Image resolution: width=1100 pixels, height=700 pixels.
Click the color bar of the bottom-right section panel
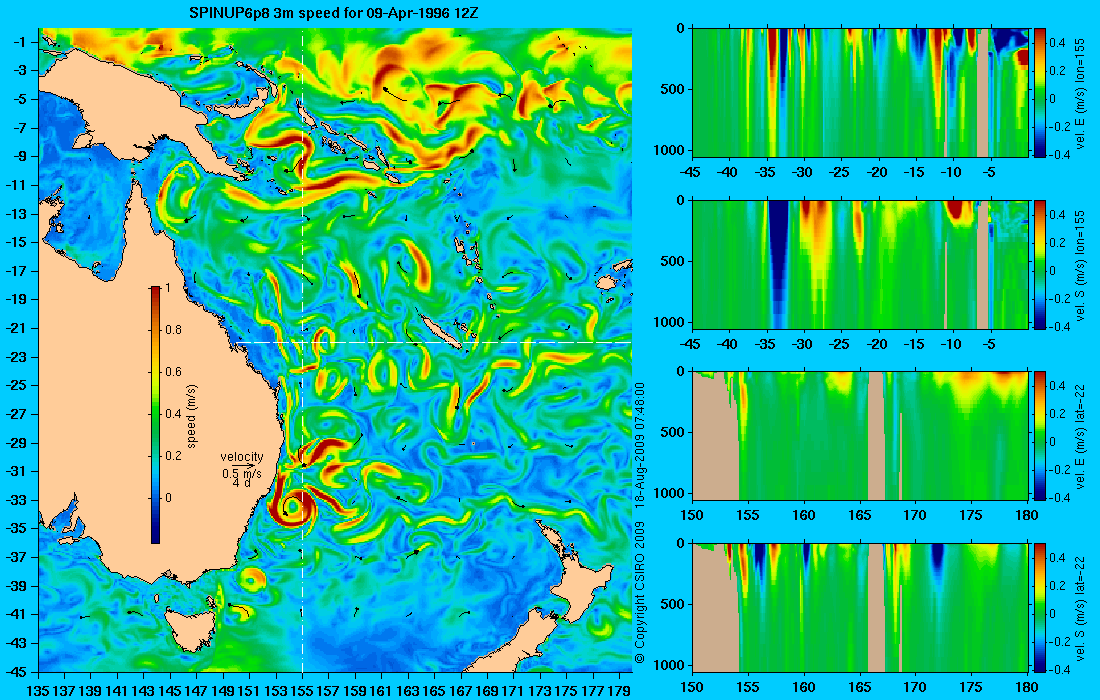pyautogui.click(x=1040, y=607)
